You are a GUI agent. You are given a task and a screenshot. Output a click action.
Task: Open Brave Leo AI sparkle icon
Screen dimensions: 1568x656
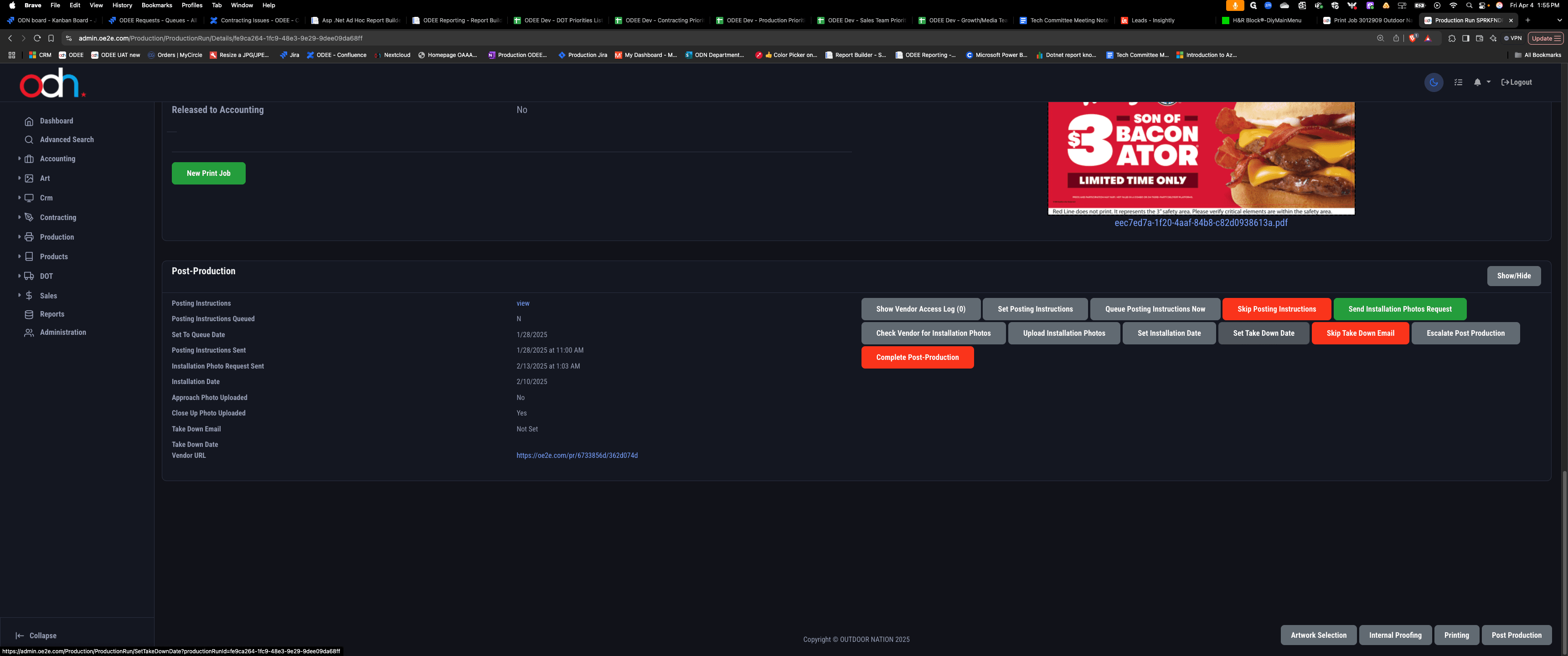[1493, 38]
